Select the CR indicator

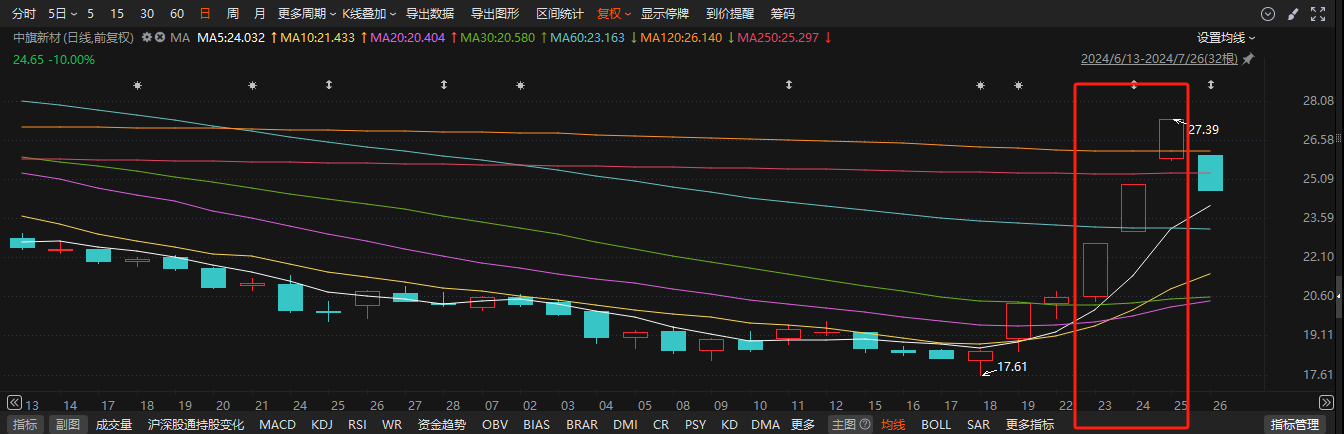coord(661,424)
